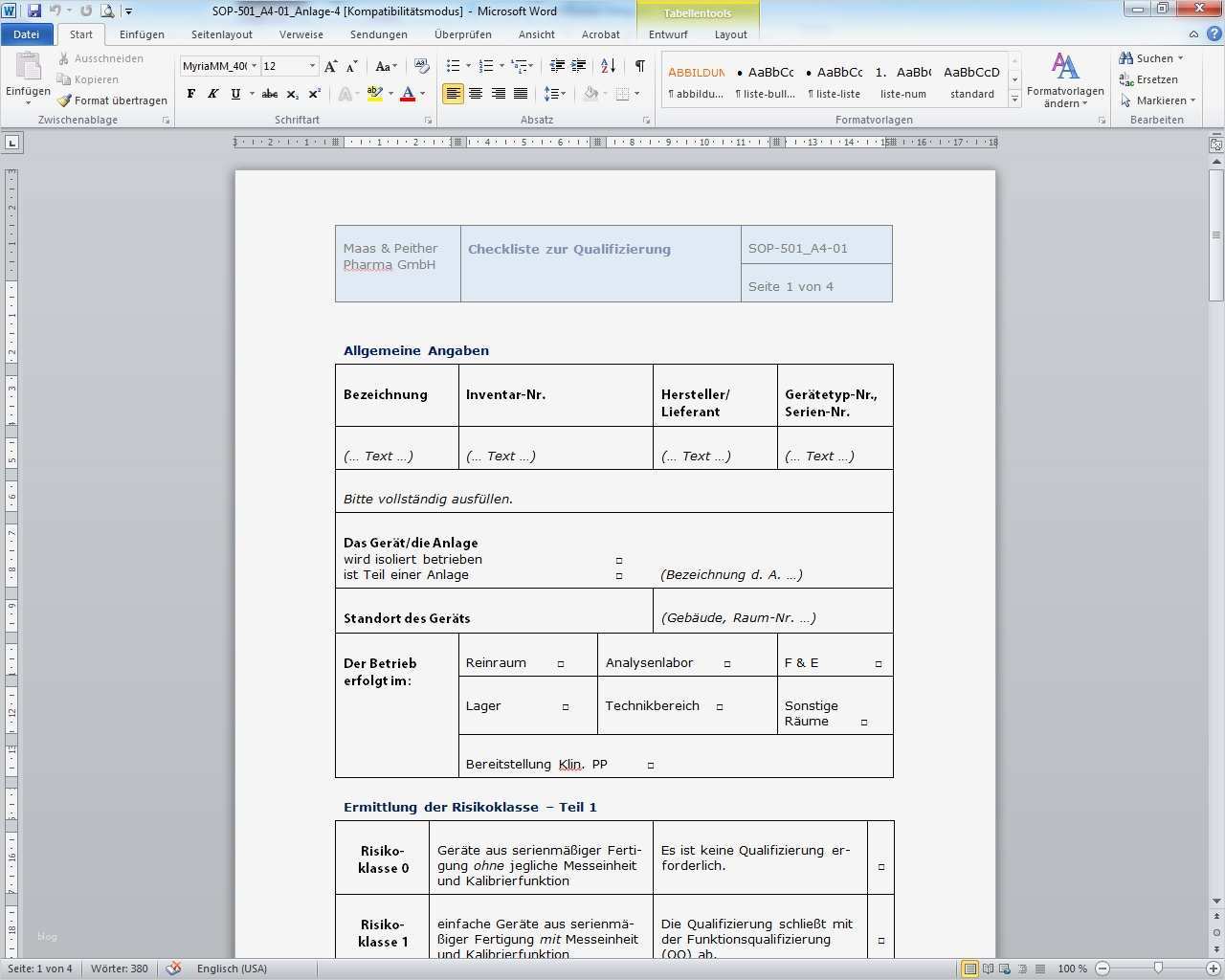
Task: Apply superscript formatting
Action: coord(314,94)
